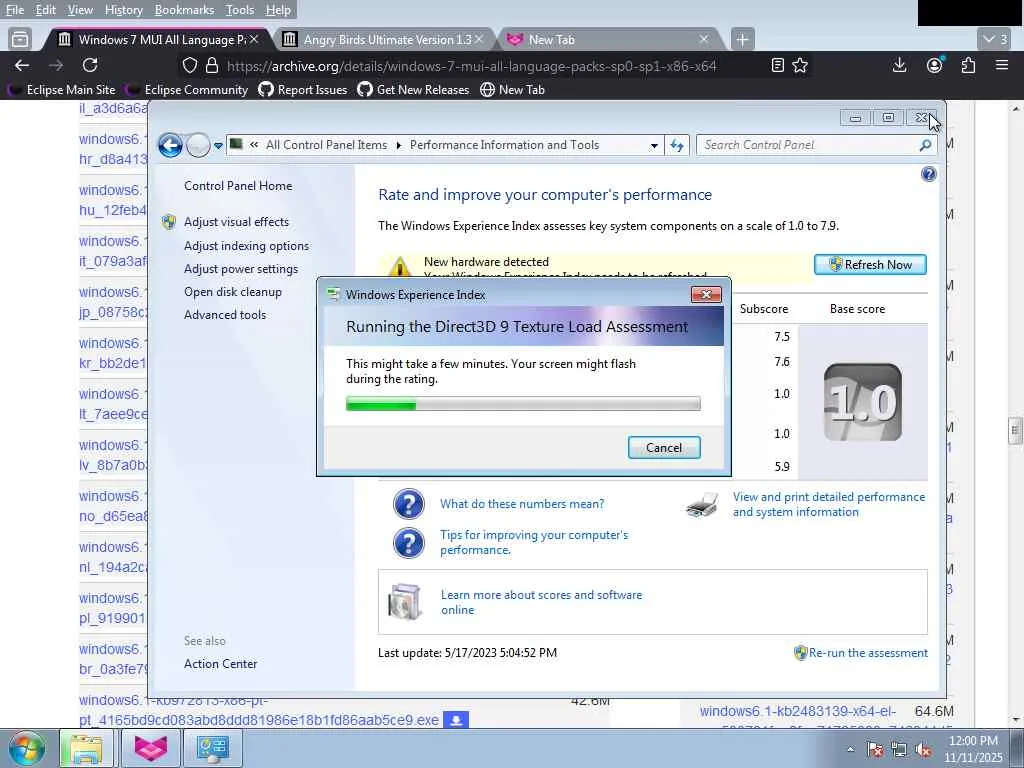Show hidden tray icons arrow
1024x768 pixels.
point(850,750)
